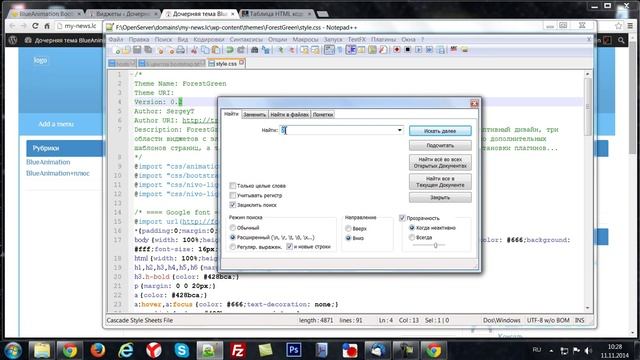Enable 'Только целые слова' checkbox
Screen dimensions: 640x360
tap(233, 186)
